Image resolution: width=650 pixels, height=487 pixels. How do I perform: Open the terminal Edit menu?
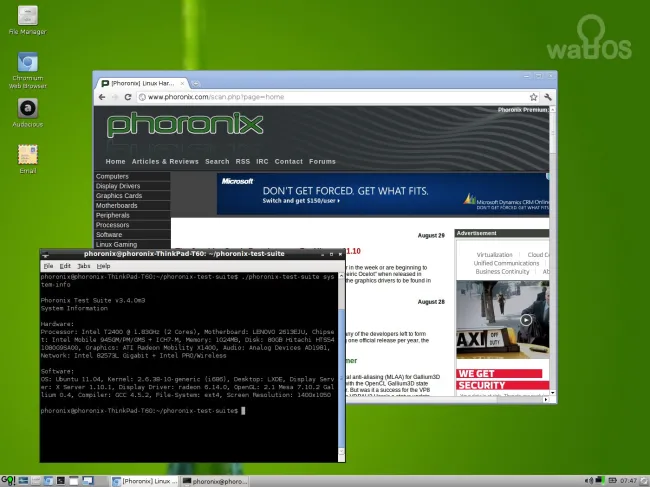point(65,266)
